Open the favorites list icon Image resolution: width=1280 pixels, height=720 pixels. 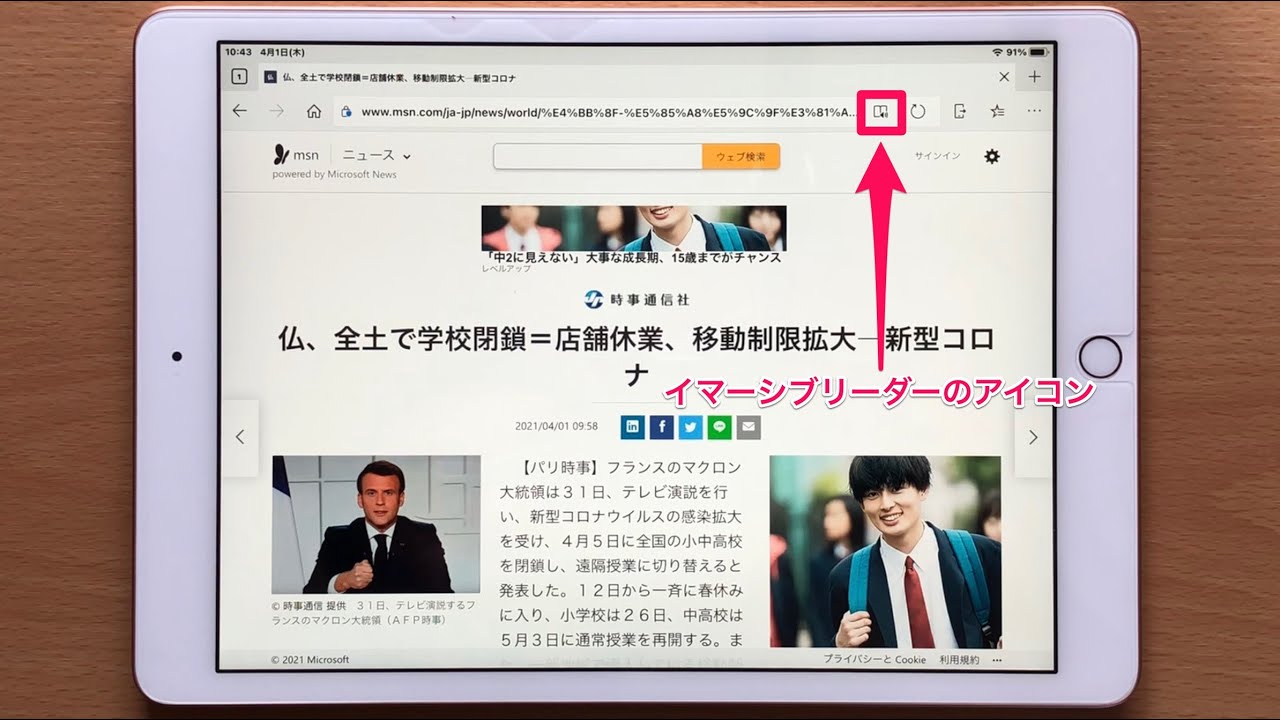(997, 112)
